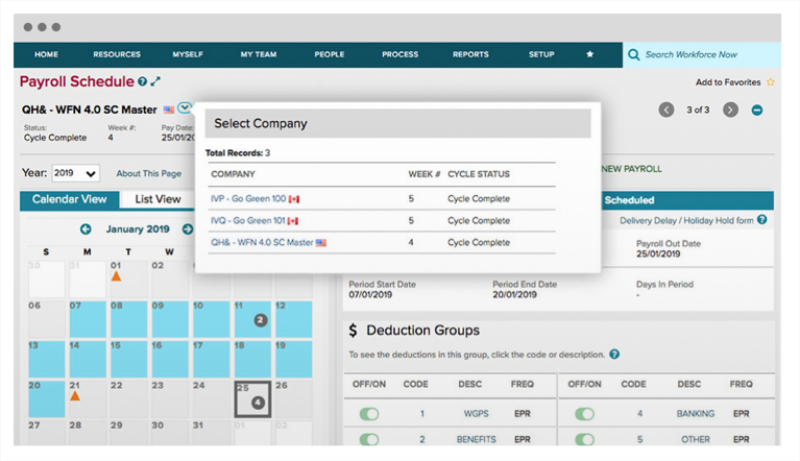Open Payroll Schedule help question mark
800x461 pixels.
(x=142, y=82)
